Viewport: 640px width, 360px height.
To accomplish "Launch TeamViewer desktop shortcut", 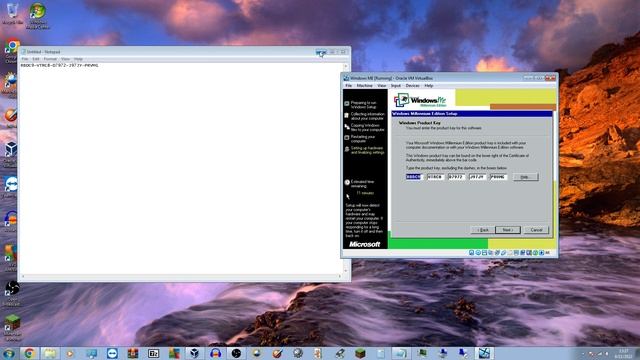I will click(x=11, y=187).
